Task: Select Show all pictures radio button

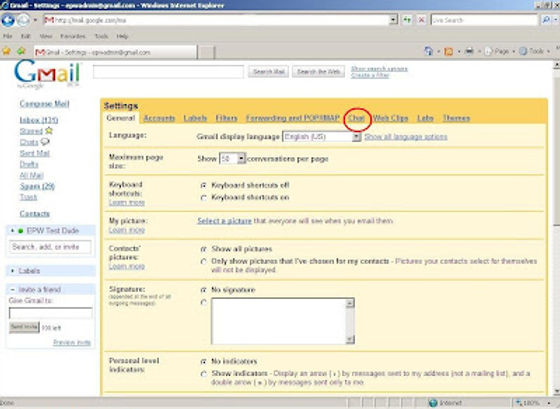Action: click(204, 249)
